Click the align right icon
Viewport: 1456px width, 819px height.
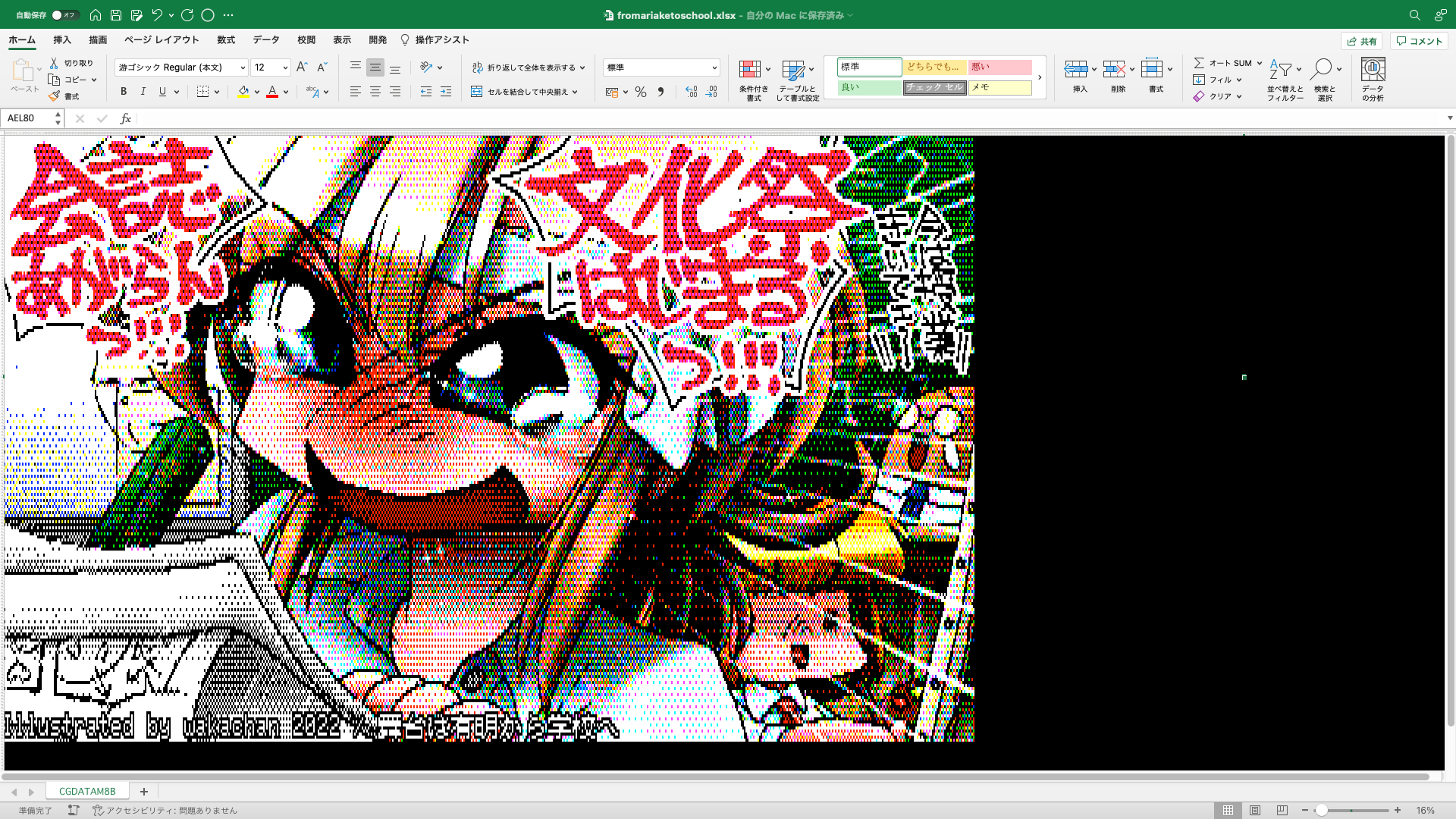point(394,92)
